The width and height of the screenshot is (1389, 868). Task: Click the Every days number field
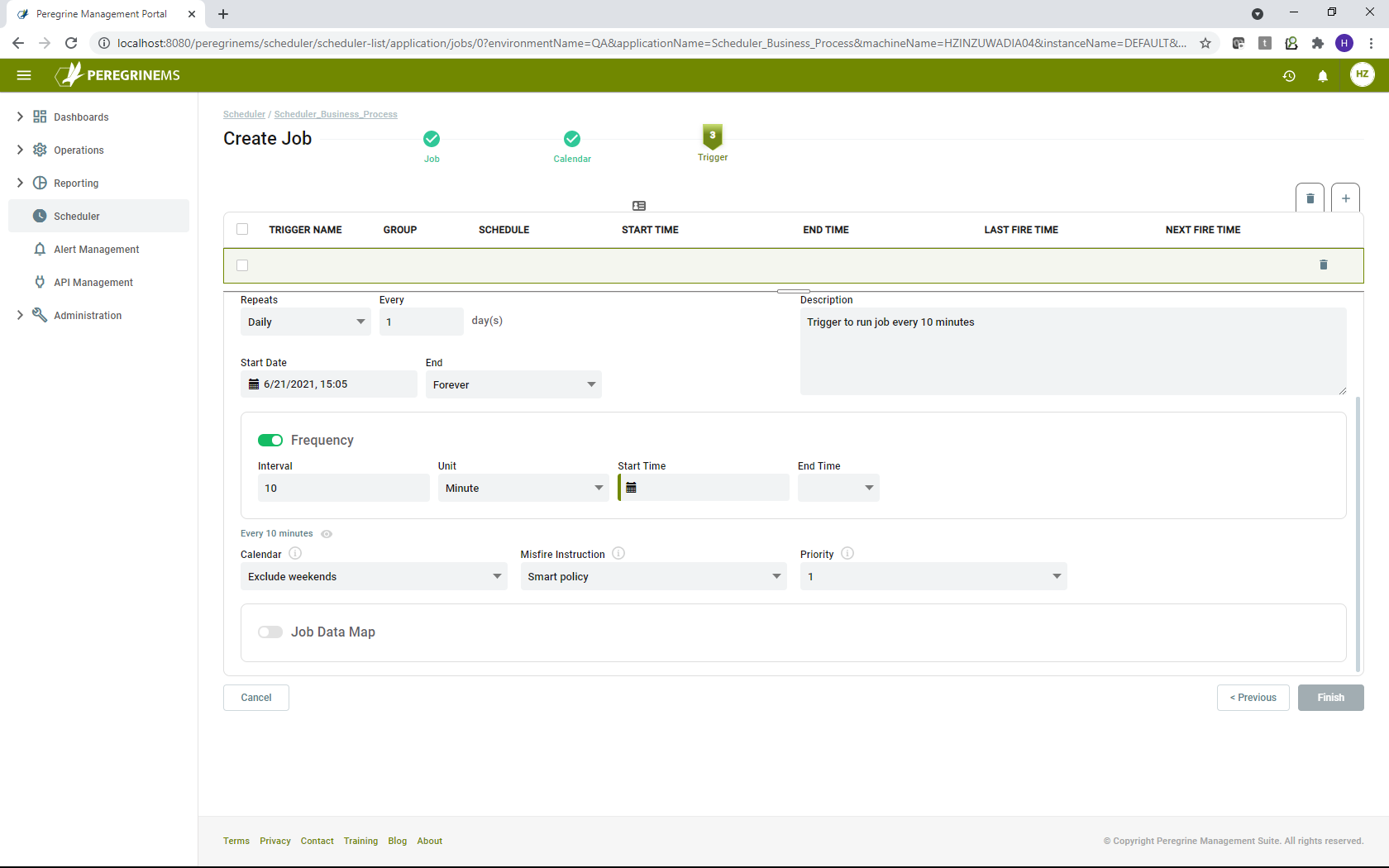click(x=422, y=322)
